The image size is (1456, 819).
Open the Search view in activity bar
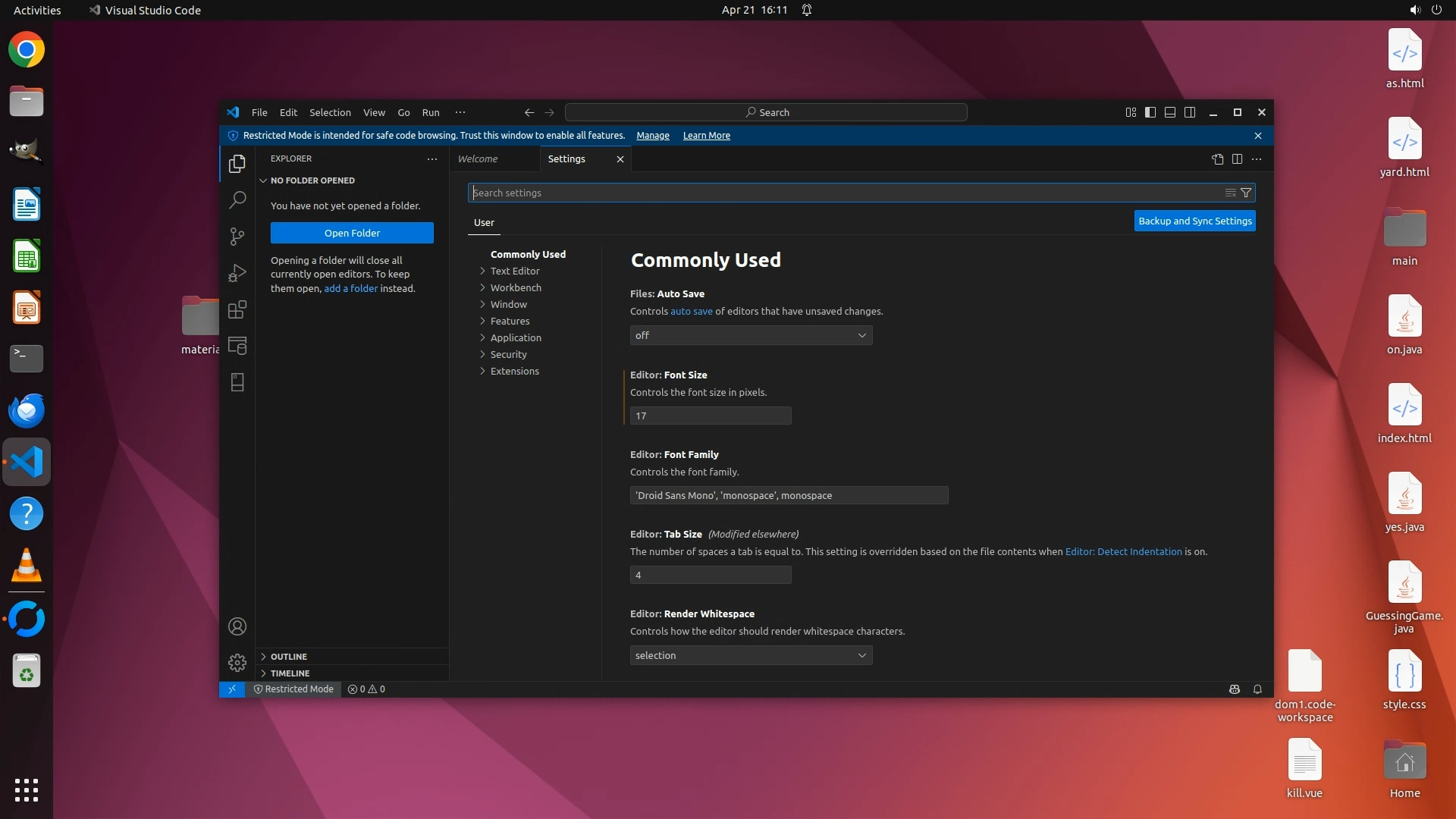coord(237,199)
